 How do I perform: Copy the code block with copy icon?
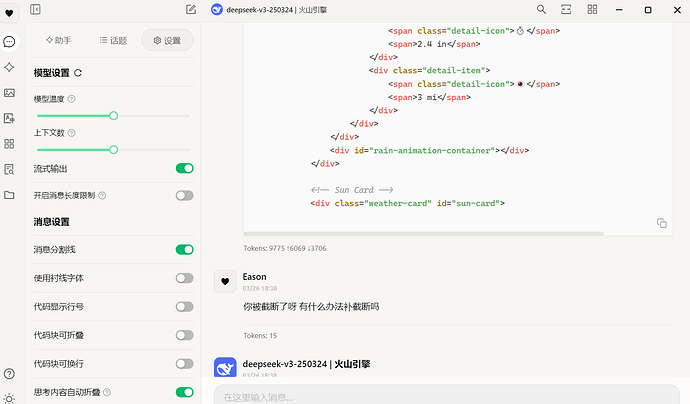coord(661,223)
